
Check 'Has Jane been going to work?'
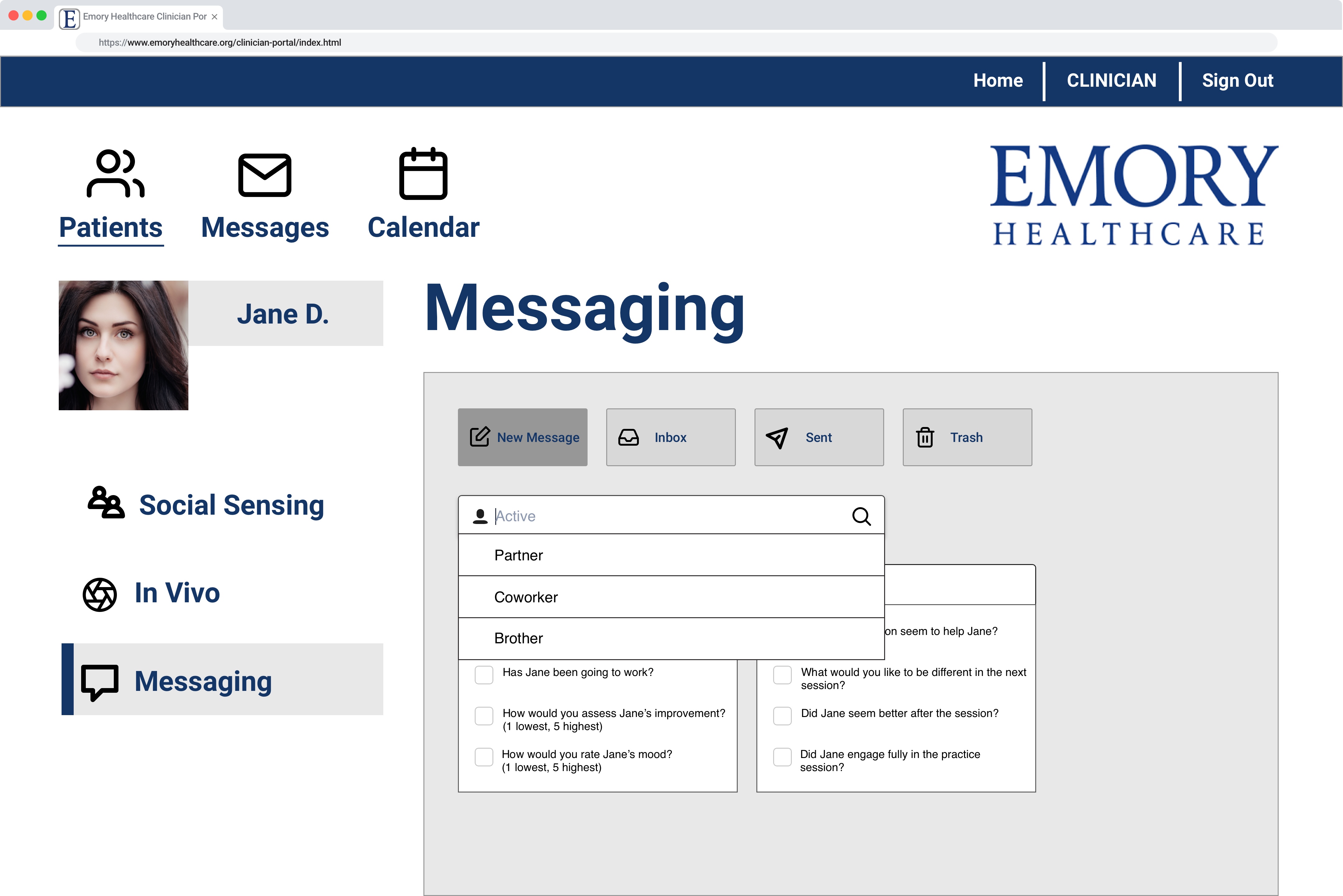pos(484,674)
